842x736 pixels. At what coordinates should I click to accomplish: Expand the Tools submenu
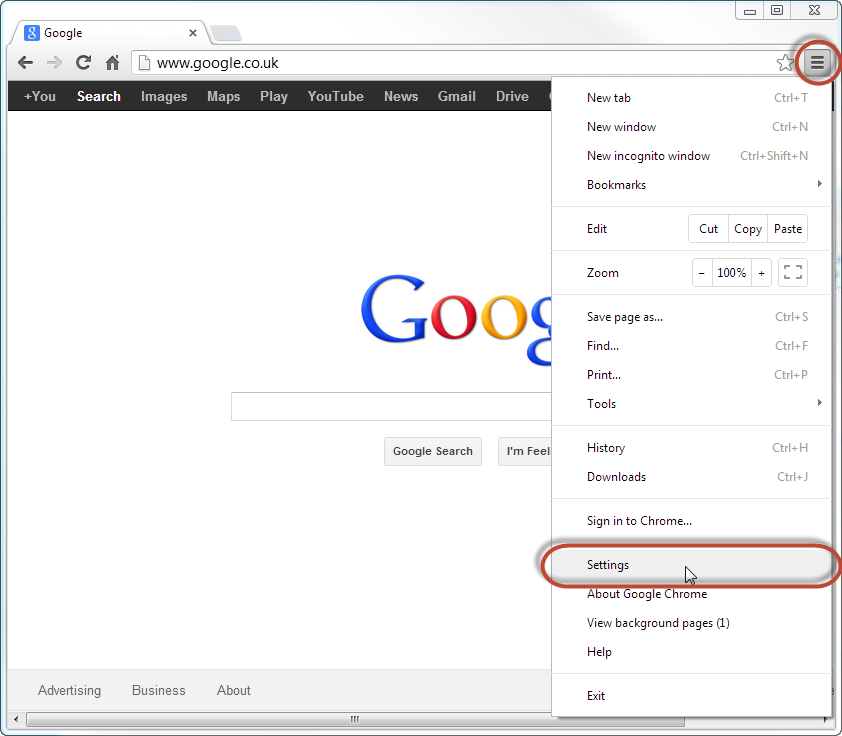pos(691,404)
